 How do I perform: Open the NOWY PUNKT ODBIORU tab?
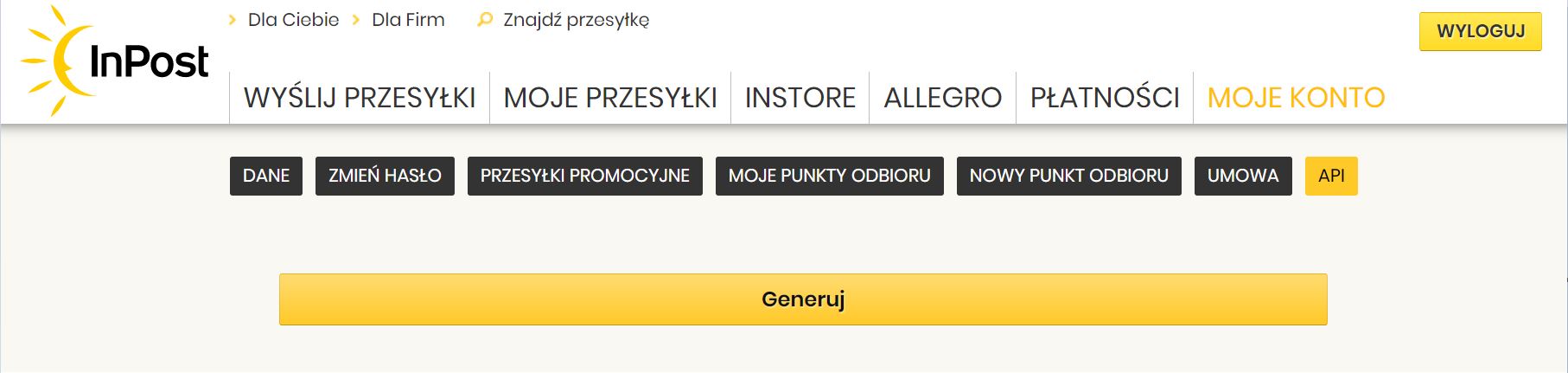tap(1069, 176)
